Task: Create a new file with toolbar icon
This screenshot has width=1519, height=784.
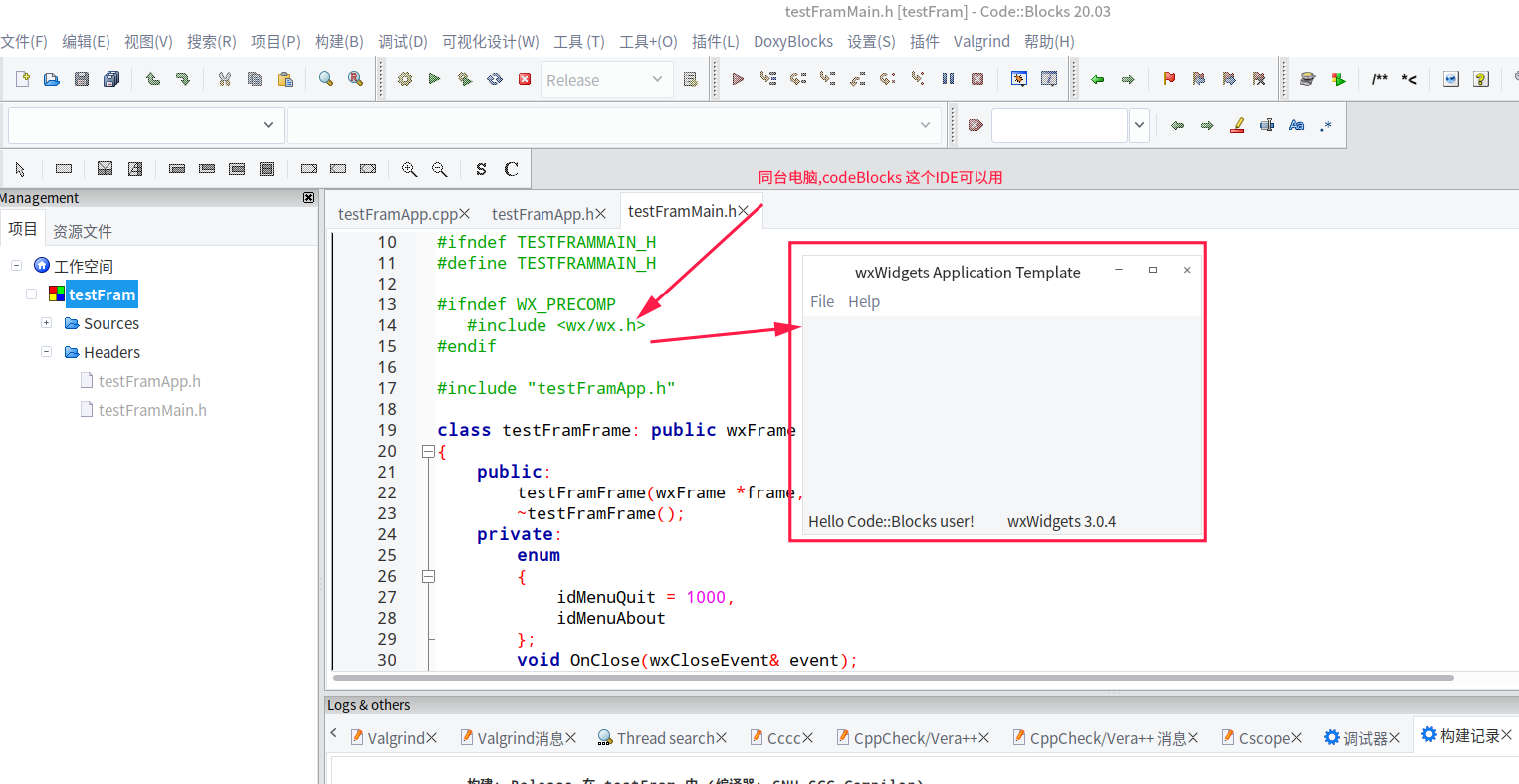Action: [22, 79]
